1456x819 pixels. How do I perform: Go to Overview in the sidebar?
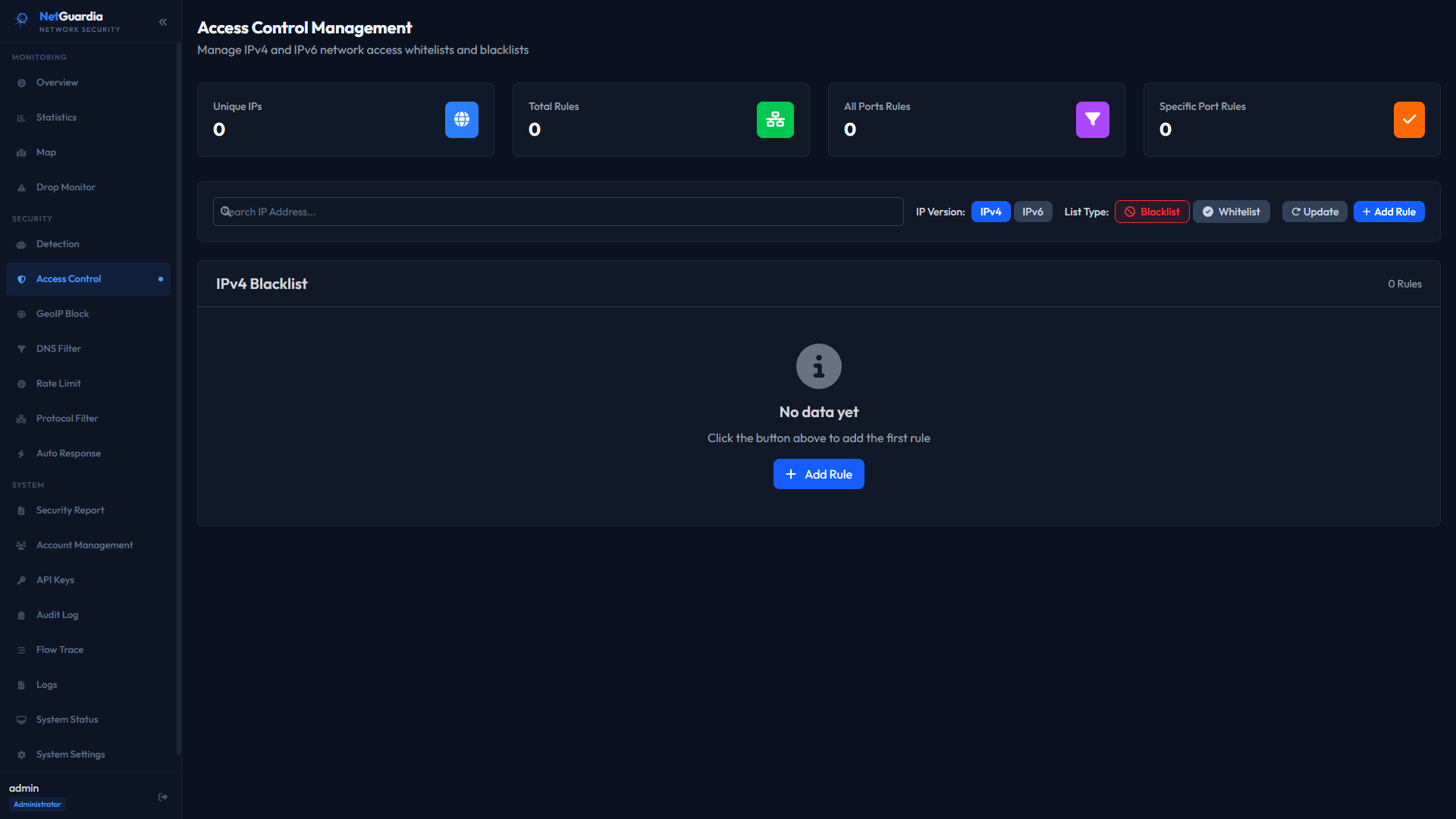[88, 83]
